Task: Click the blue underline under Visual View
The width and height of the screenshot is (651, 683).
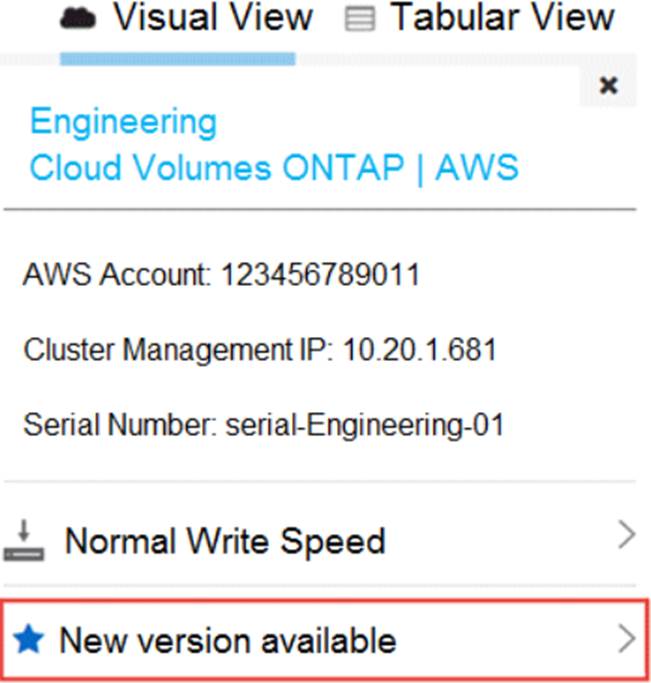Action: coord(177,60)
